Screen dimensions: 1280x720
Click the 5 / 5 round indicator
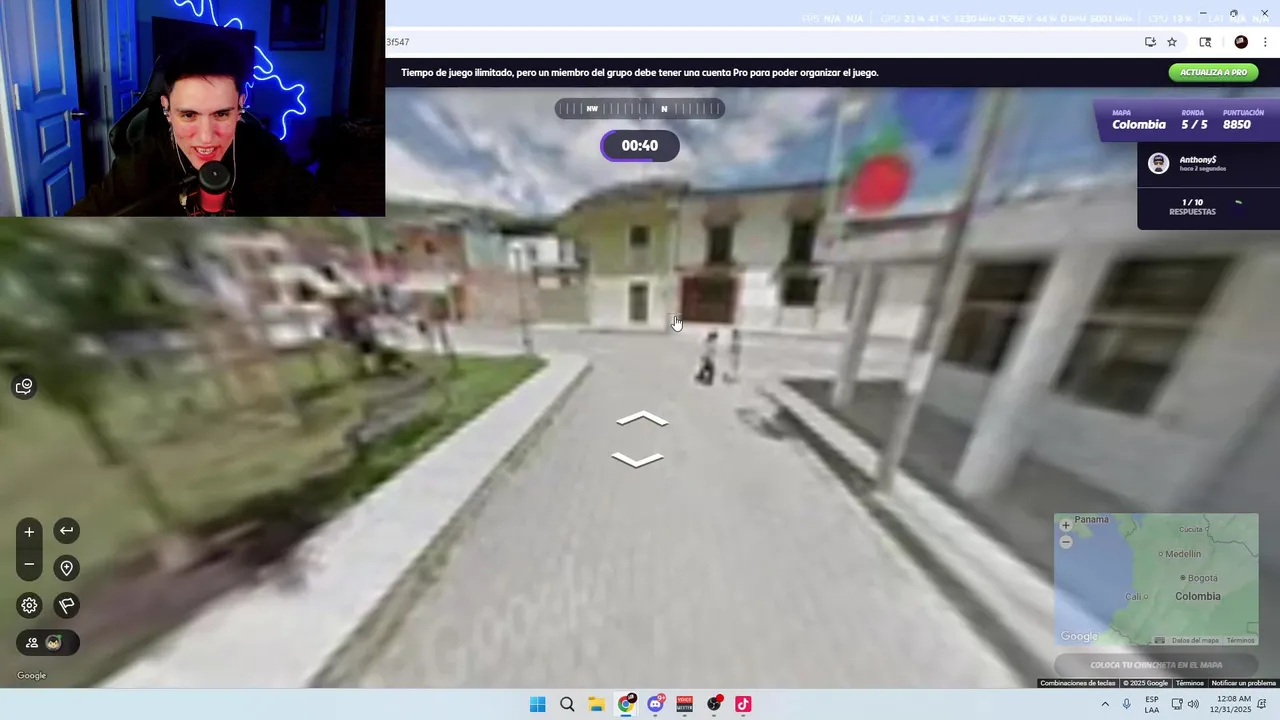point(1194,125)
